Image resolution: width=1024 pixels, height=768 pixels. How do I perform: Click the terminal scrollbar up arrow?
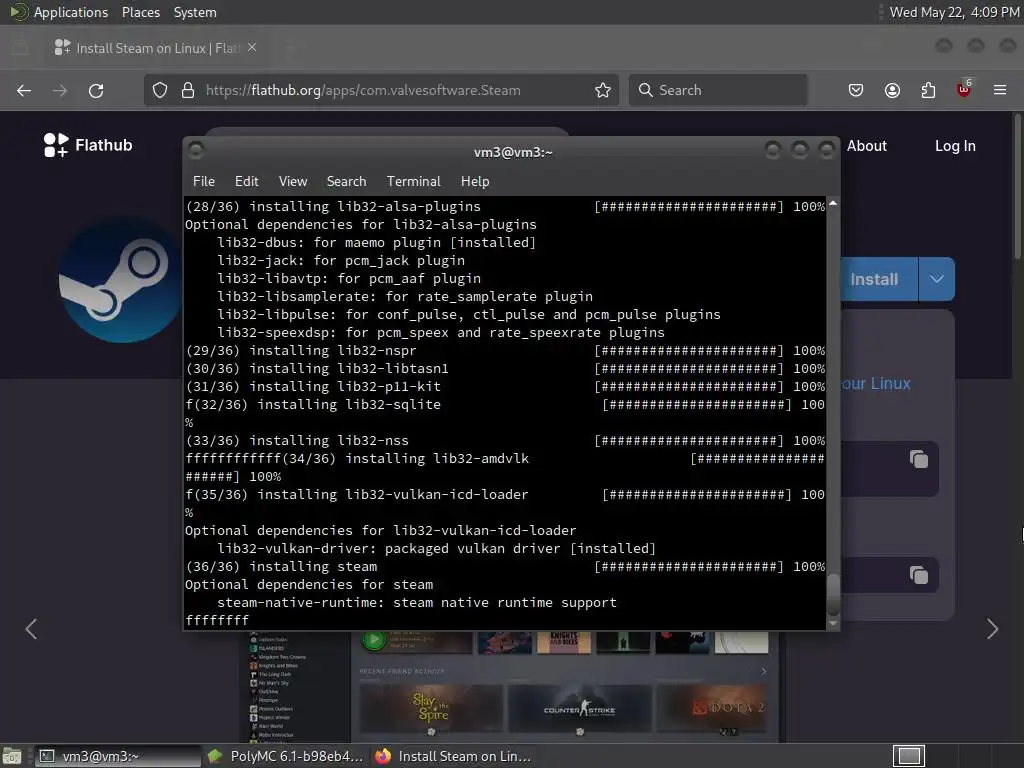coord(833,204)
